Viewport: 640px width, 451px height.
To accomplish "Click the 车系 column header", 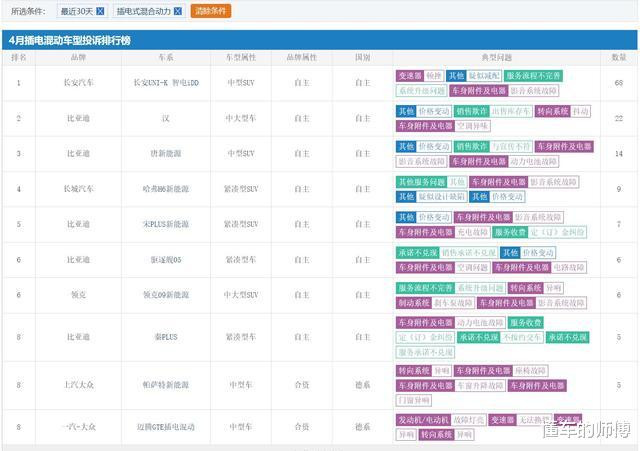I will click(x=166, y=58).
